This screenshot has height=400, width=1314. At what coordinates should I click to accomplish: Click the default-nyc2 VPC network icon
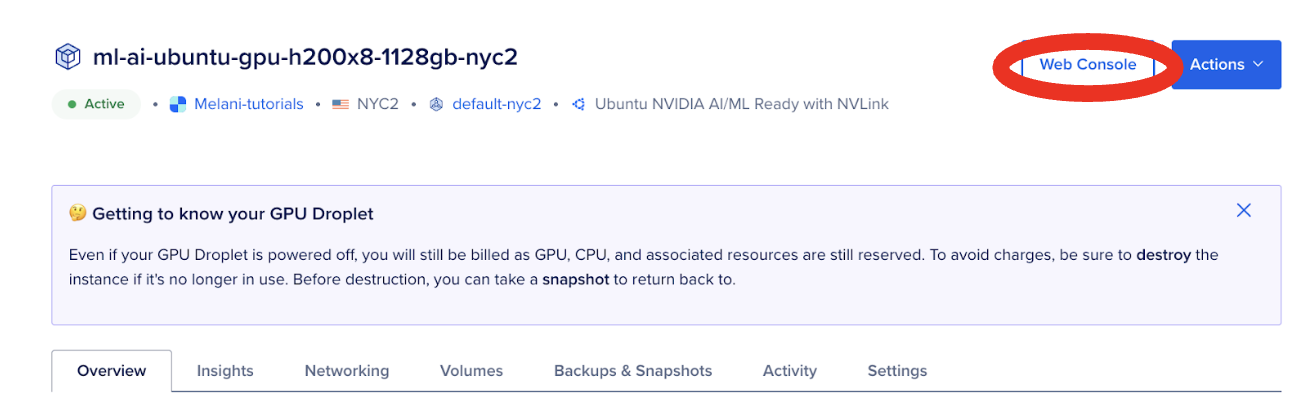click(436, 104)
